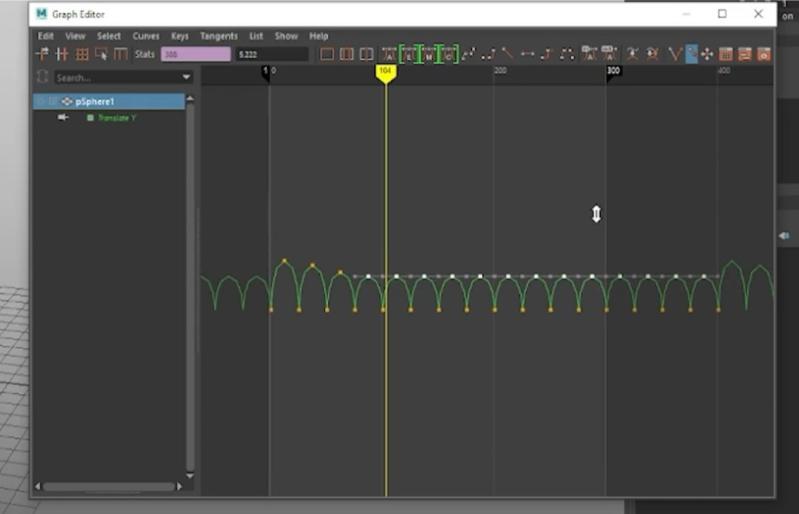Screen dimensions: 799x514
Task: Click the green-bracketed E tangent icon
Action: tap(409, 54)
